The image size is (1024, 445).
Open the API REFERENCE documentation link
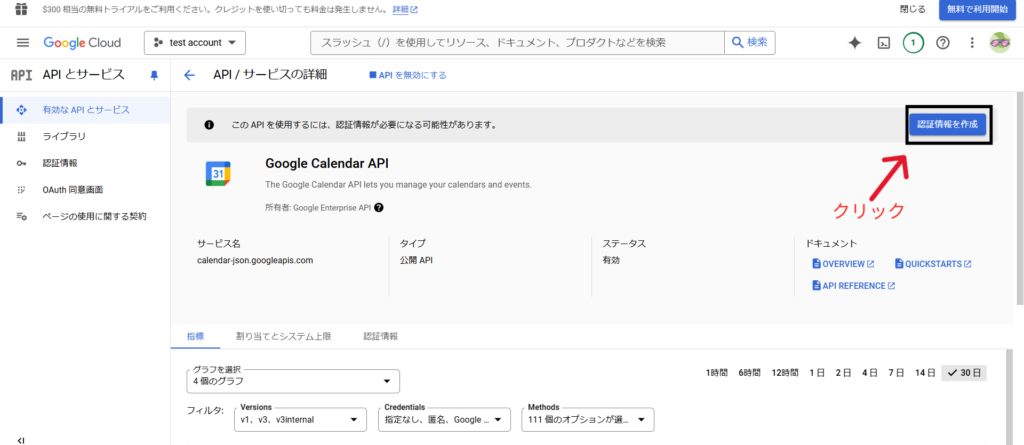point(853,286)
